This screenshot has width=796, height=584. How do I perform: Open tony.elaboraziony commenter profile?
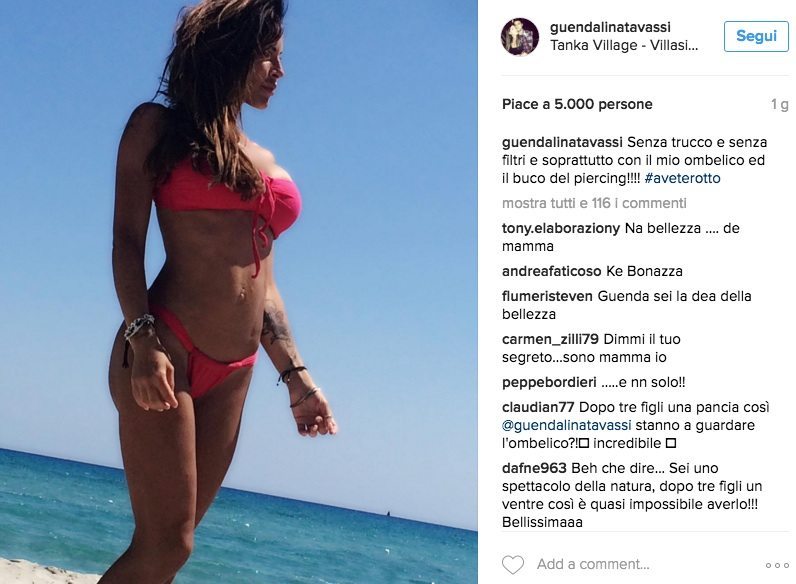(x=561, y=229)
